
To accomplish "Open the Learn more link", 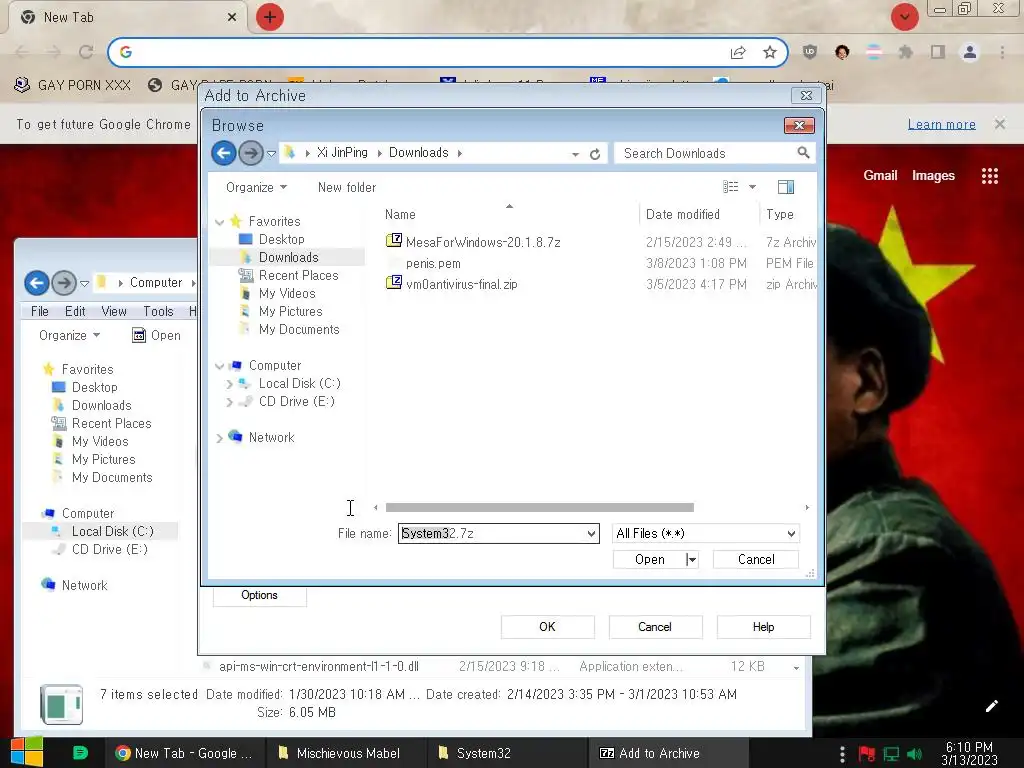I will pyautogui.click(x=941, y=124).
